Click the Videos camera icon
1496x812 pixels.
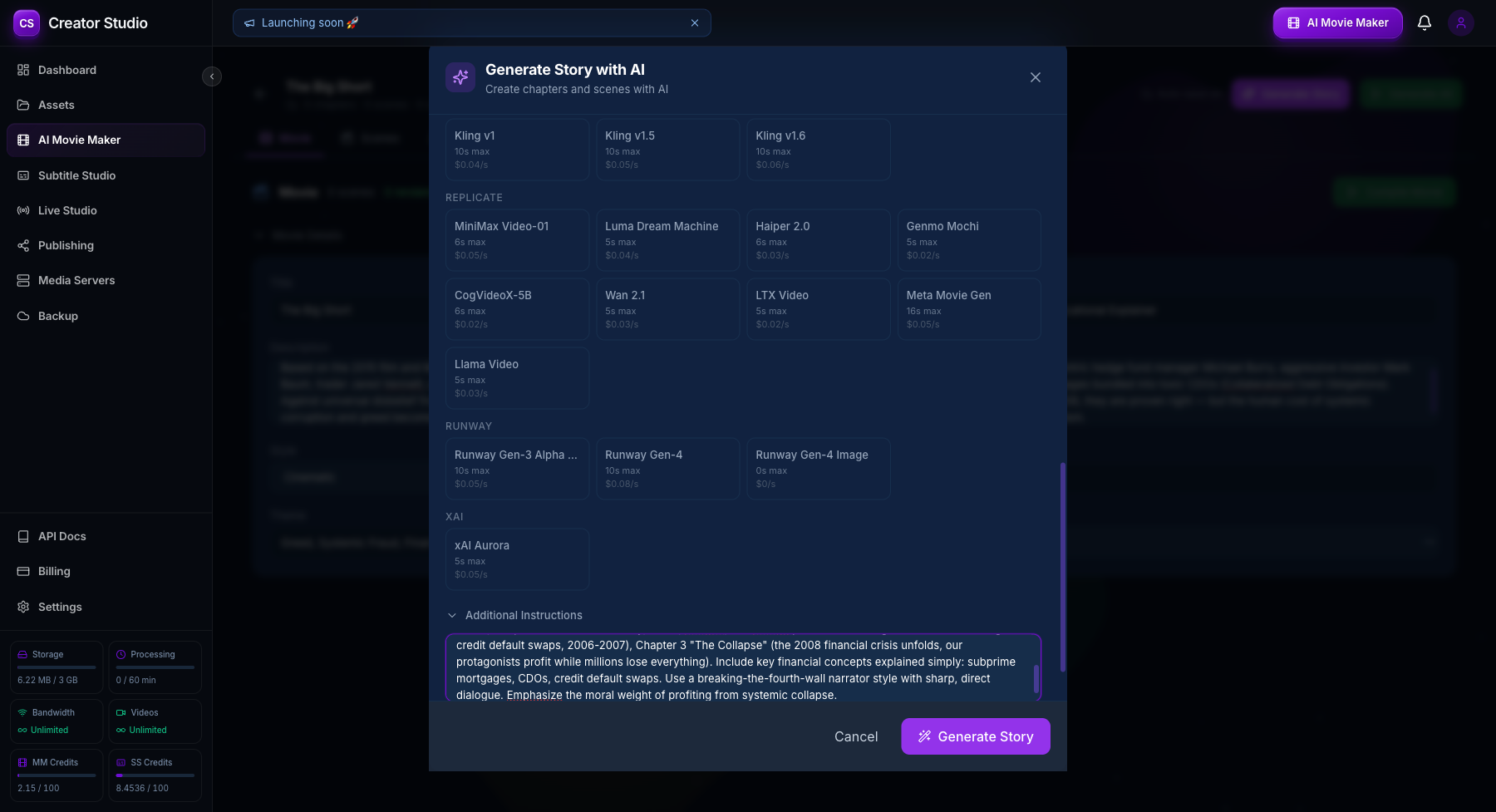121,712
